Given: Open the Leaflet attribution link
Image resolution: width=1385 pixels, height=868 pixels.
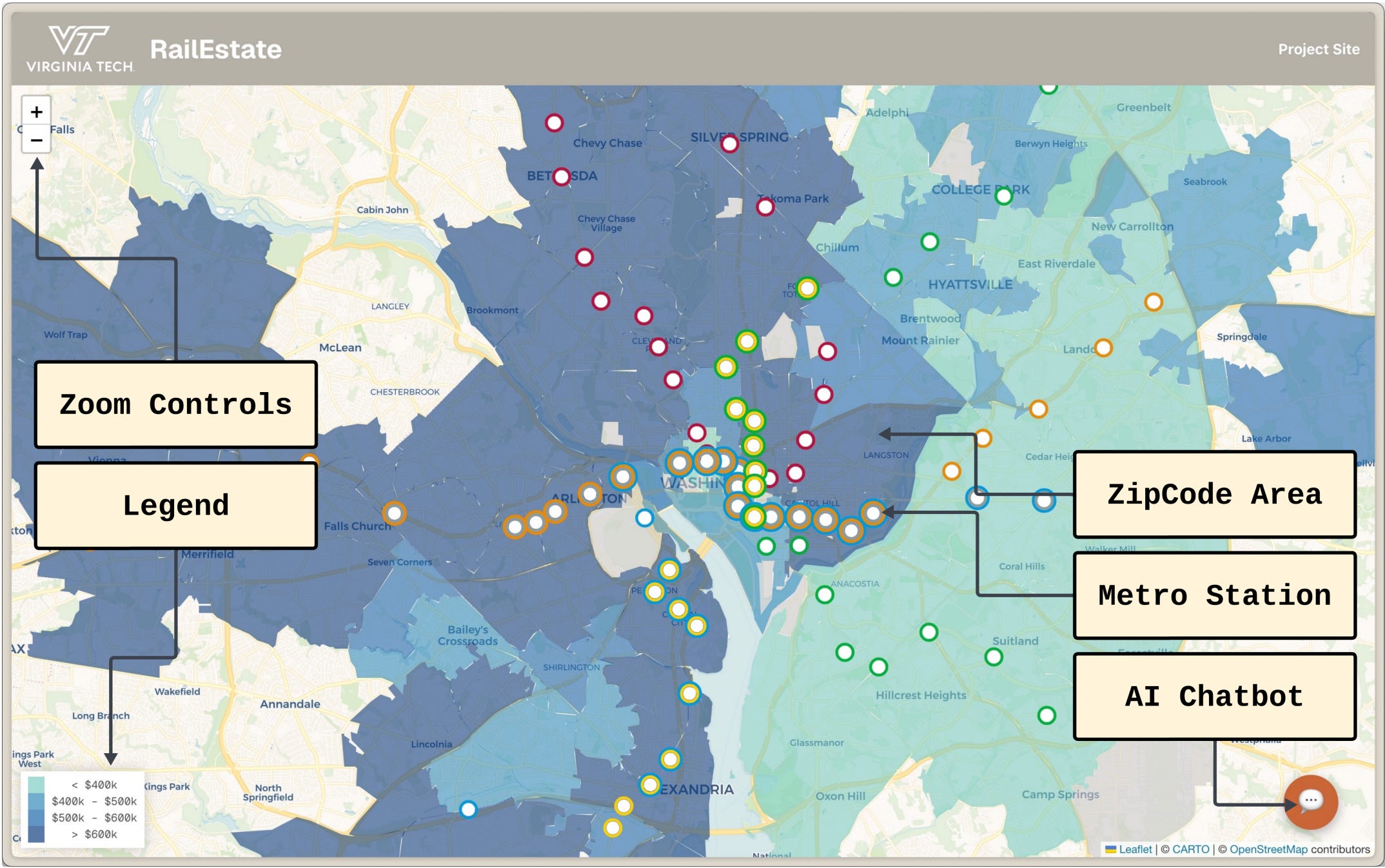Looking at the screenshot, I should pyautogui.click(x=1134, y=849).
